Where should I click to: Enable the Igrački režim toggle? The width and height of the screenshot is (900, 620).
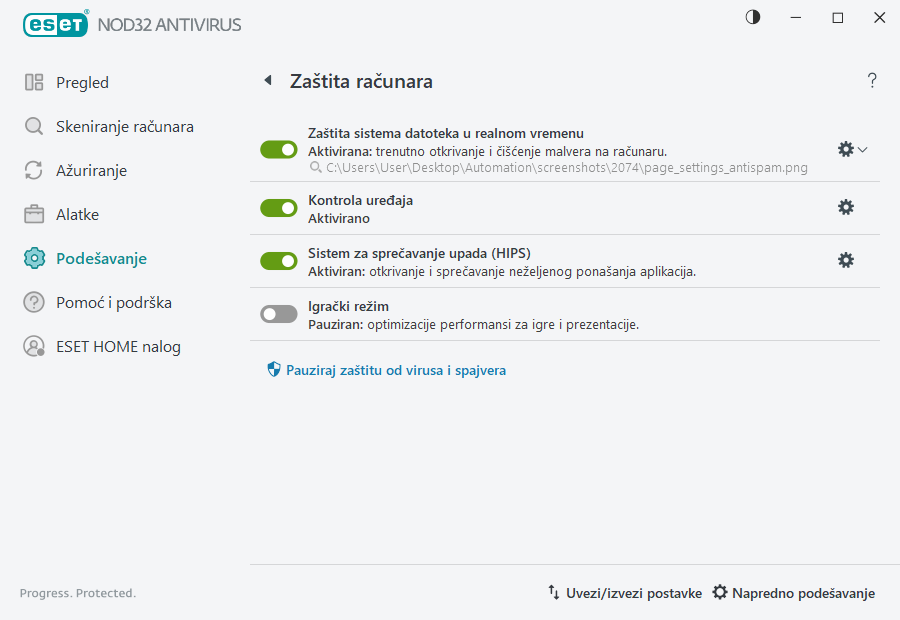pyautogui.click(x=278, y=314)
